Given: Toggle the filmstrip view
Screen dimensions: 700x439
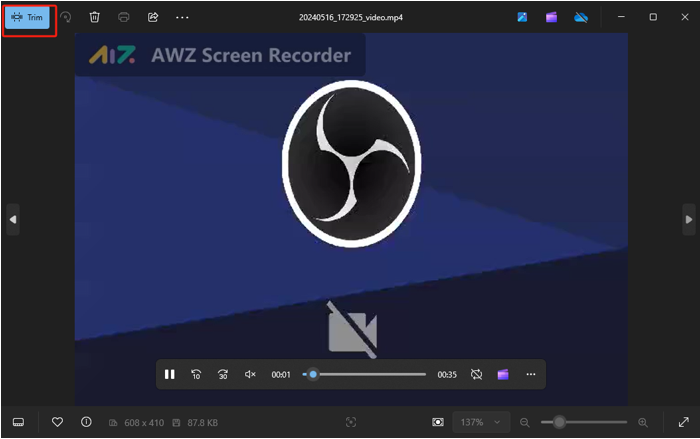Looking at the screenshot, I should (x=18, y=422).
